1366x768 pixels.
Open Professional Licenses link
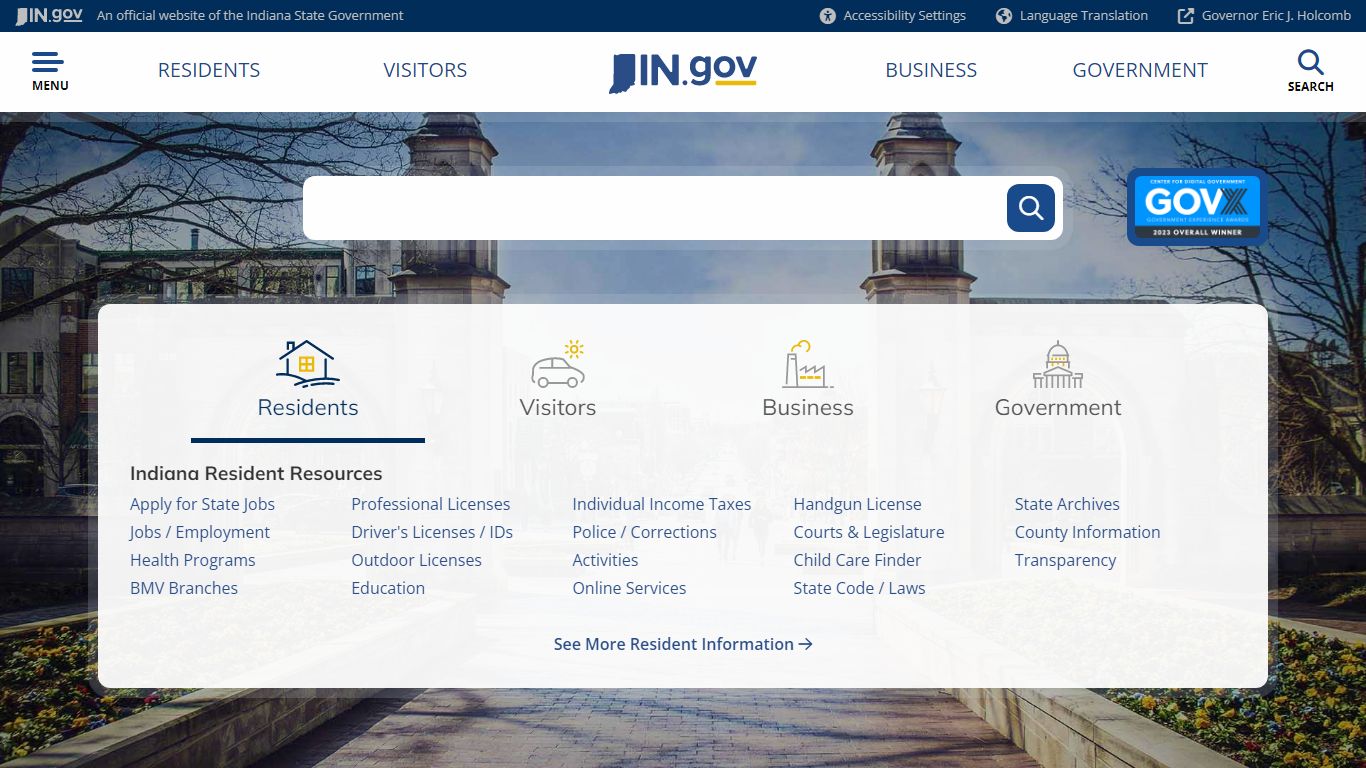click(431, 504)
